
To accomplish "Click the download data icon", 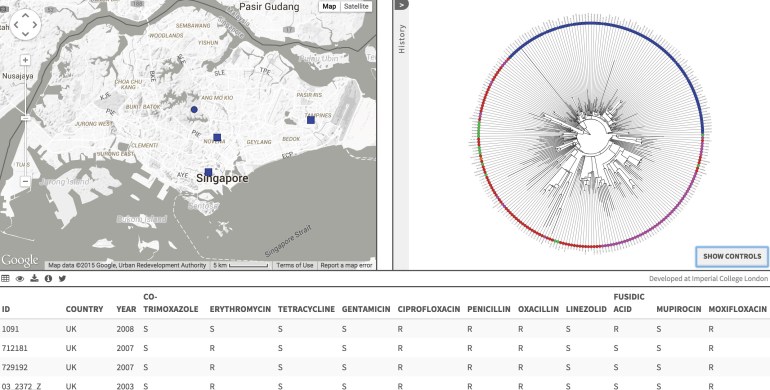I will tap(34, 279).
